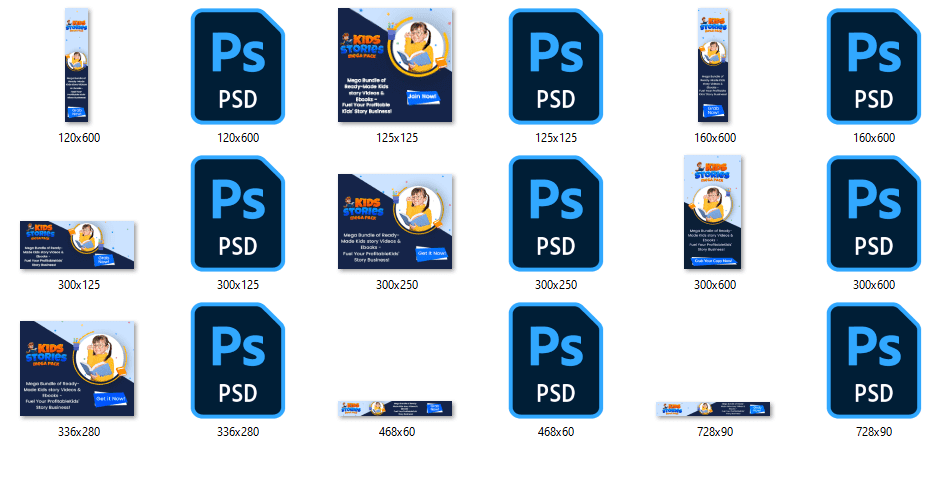Click the 336x280 Photoshop PSD icon
This screenshot has width=946, height=477.
coord(237,361)
